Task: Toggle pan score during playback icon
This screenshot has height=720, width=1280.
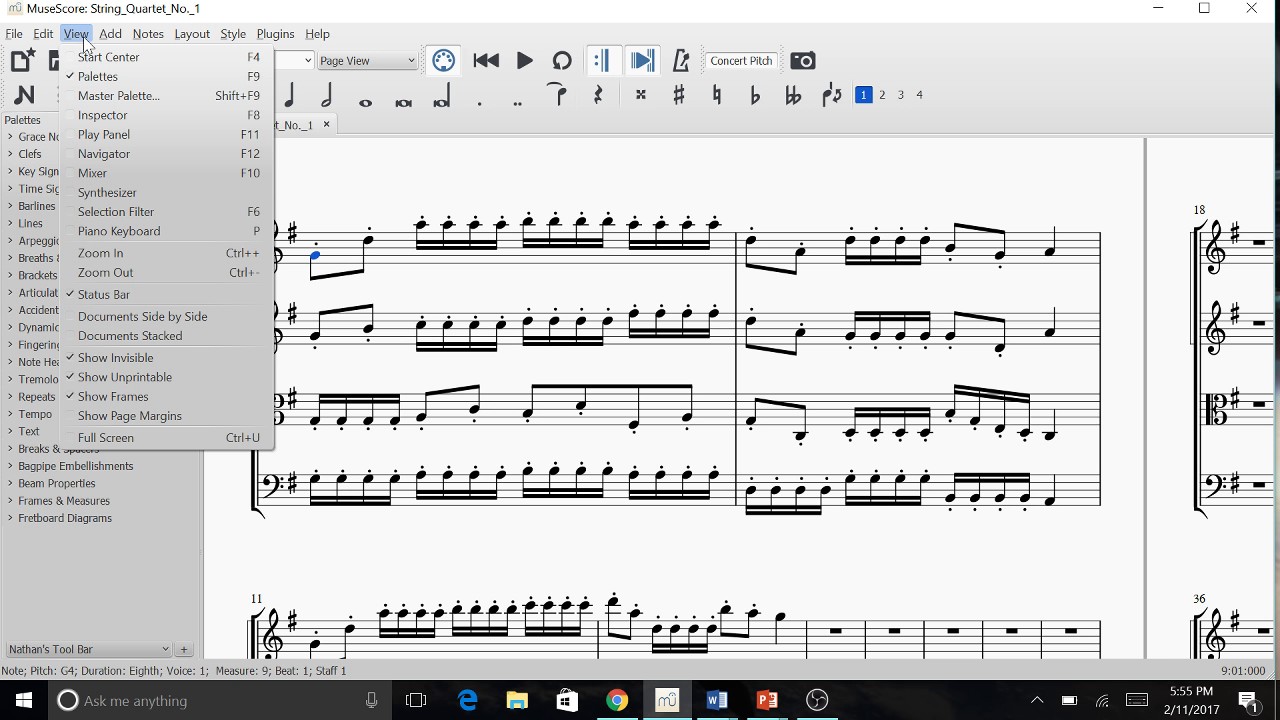Action: pos(642,61)
